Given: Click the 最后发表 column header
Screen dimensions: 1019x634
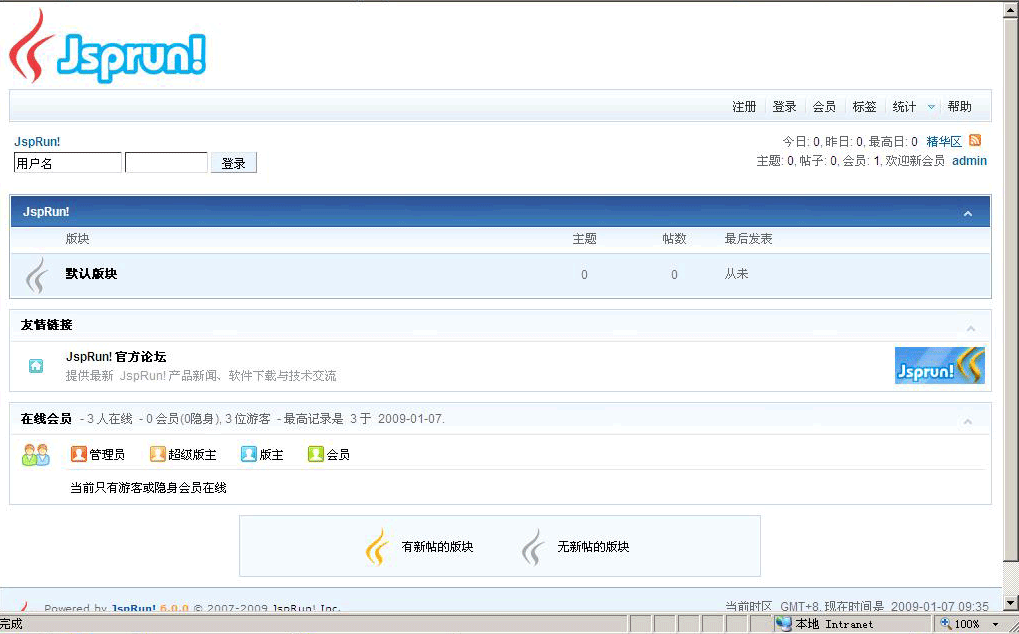Looking at the screenshot, I should 748,239.
